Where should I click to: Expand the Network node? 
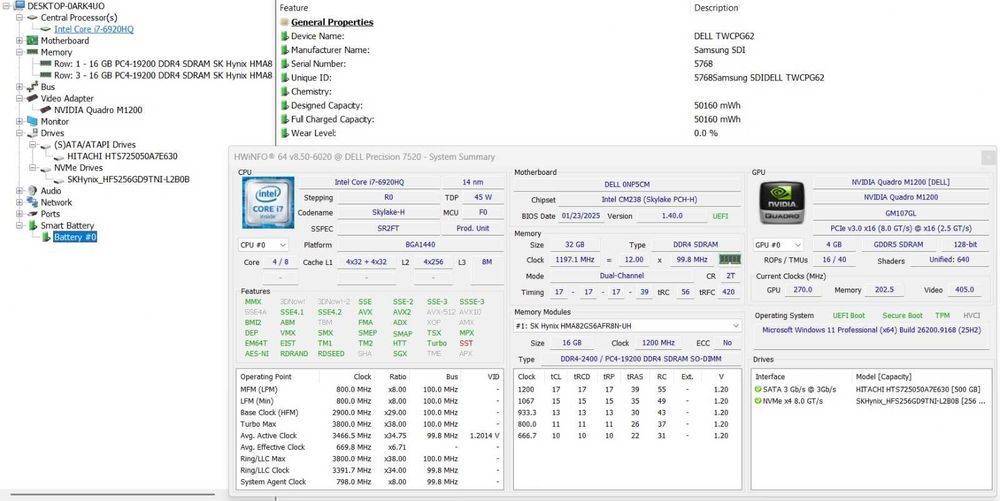pyautogui.click(x=19, y=202)
